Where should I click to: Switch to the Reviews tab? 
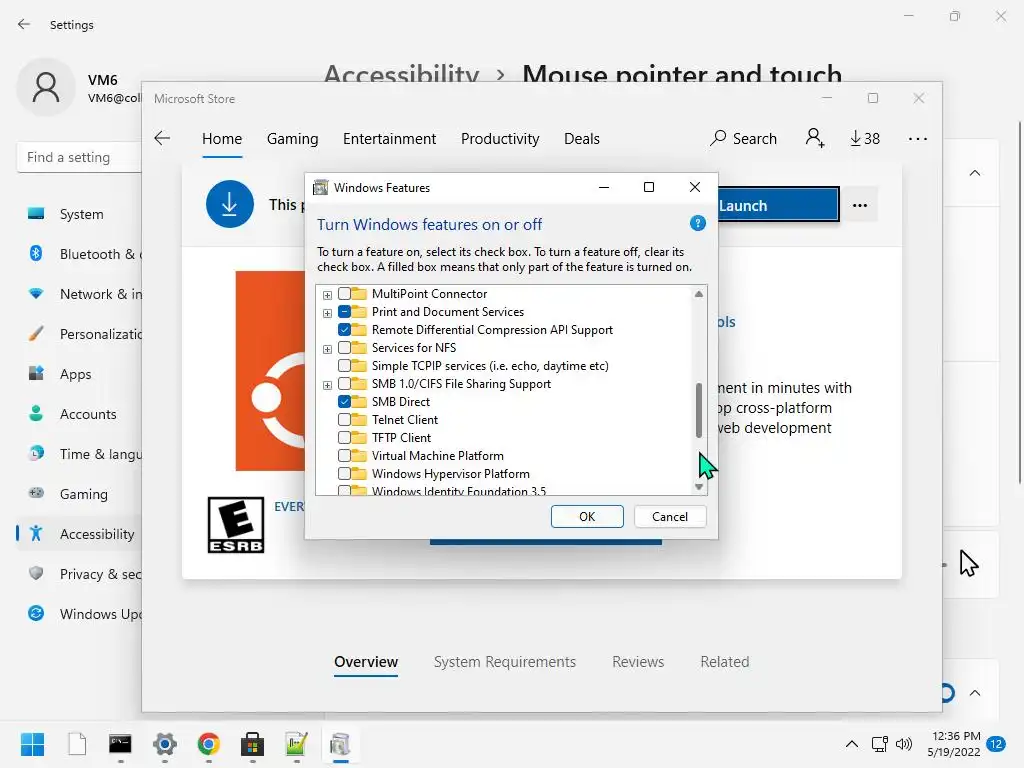[x=637, y=662]
